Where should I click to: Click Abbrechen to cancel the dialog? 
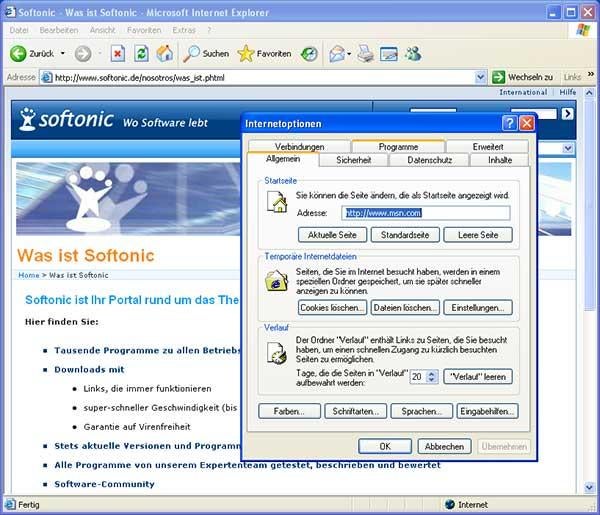pyautogui.click(x=444, y=447)
